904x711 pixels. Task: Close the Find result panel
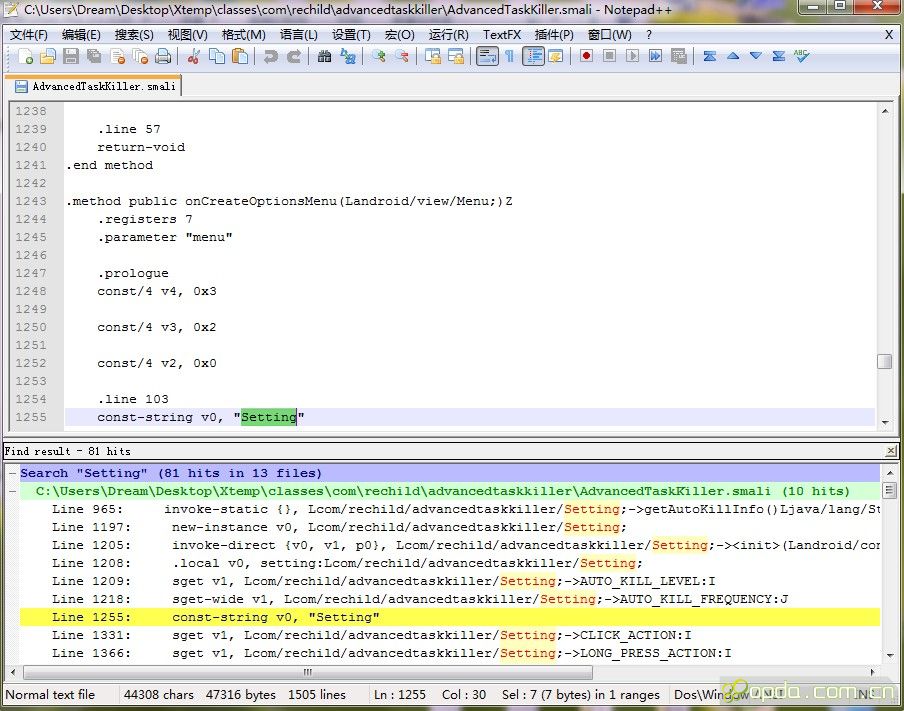(890, 452)
